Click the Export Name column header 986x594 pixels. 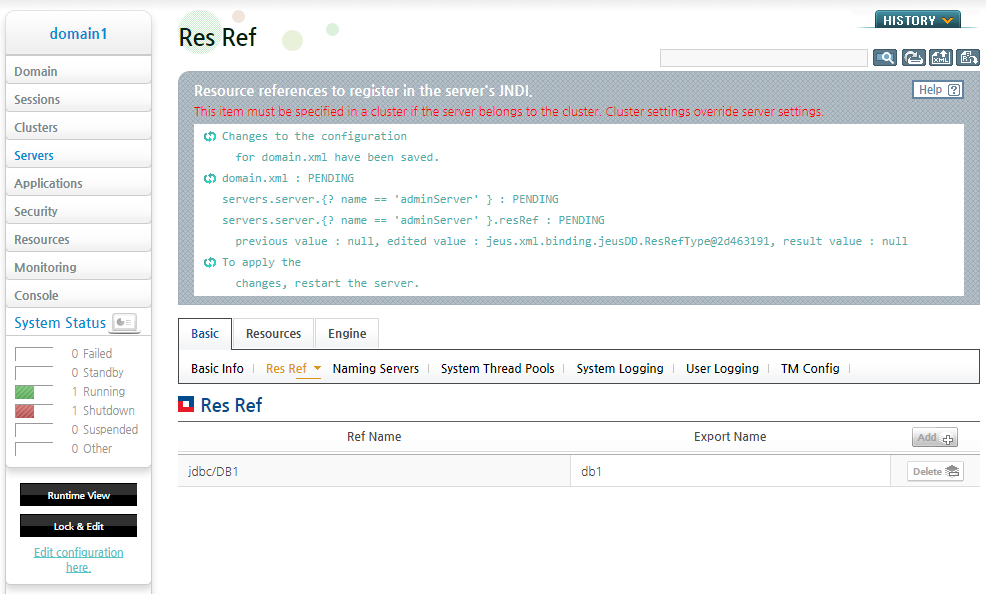(x=730, y=437)
